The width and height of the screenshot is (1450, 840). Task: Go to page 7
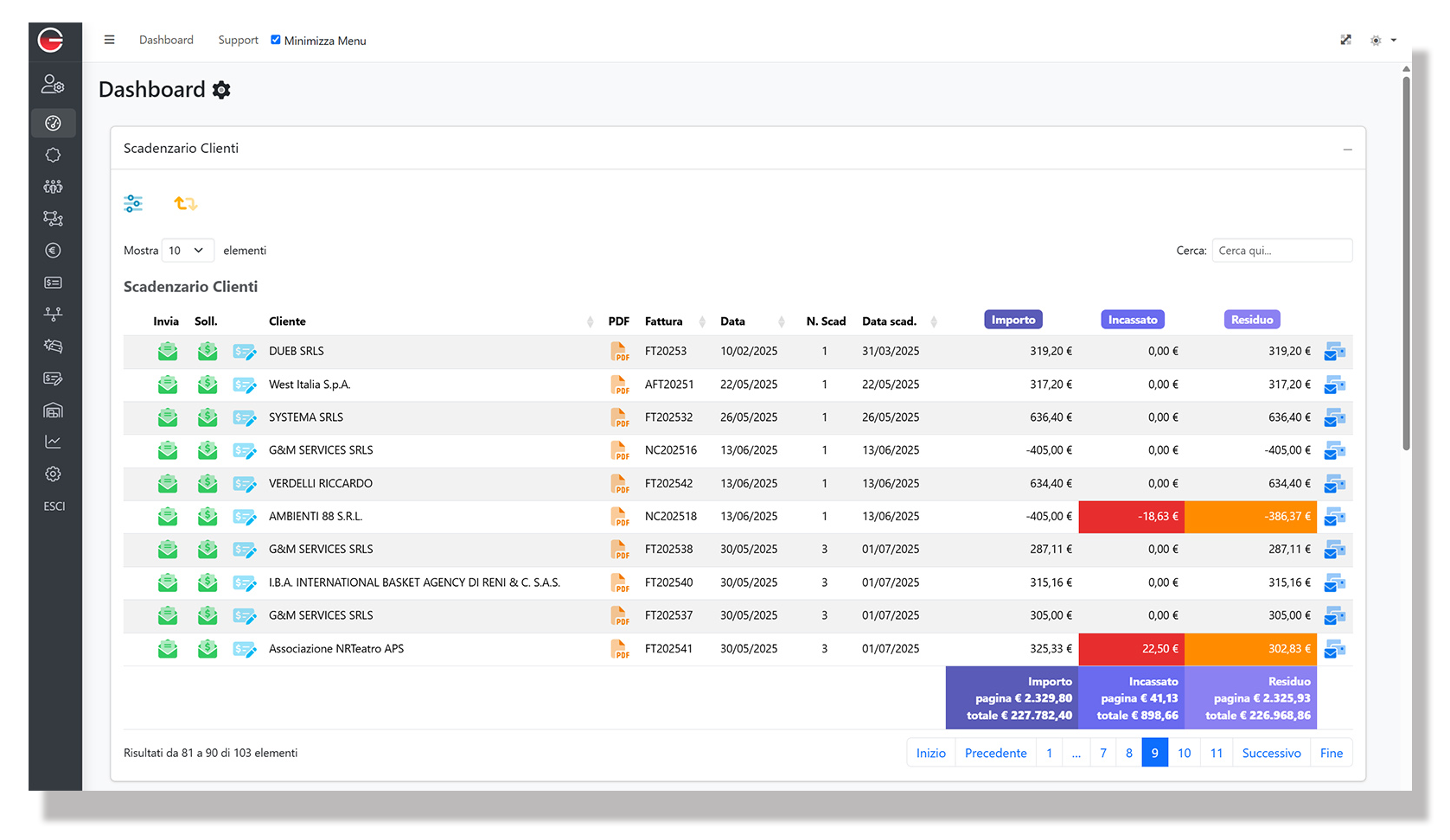pos(1103,753)
